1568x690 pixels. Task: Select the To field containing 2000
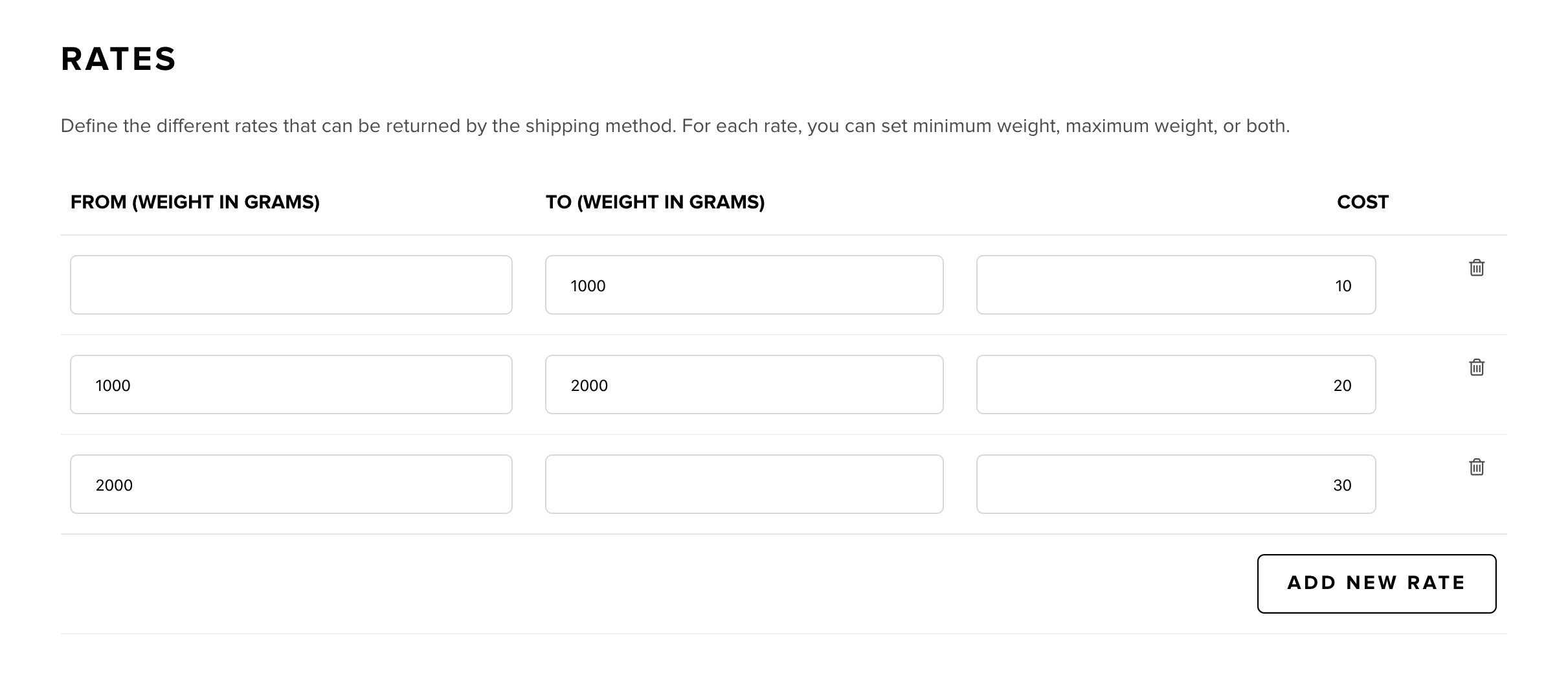point(744,384)
